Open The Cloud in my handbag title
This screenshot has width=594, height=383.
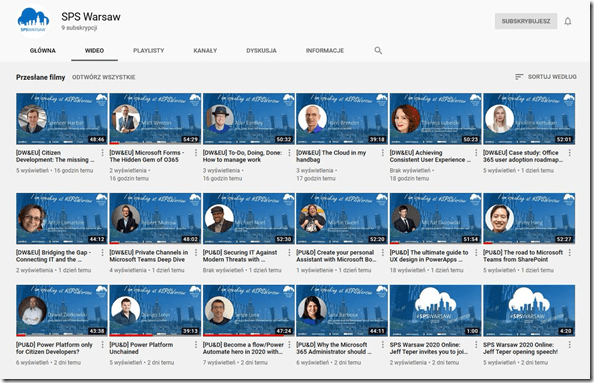(331, 156)
